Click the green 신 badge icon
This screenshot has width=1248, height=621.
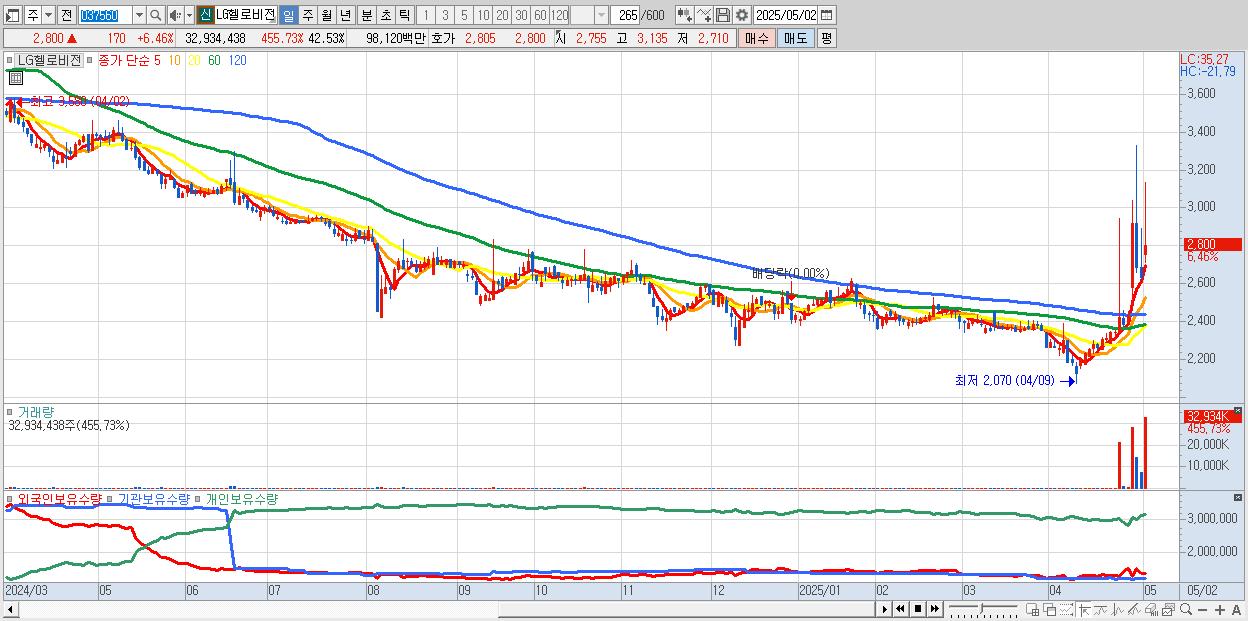[x=205, y=15]
